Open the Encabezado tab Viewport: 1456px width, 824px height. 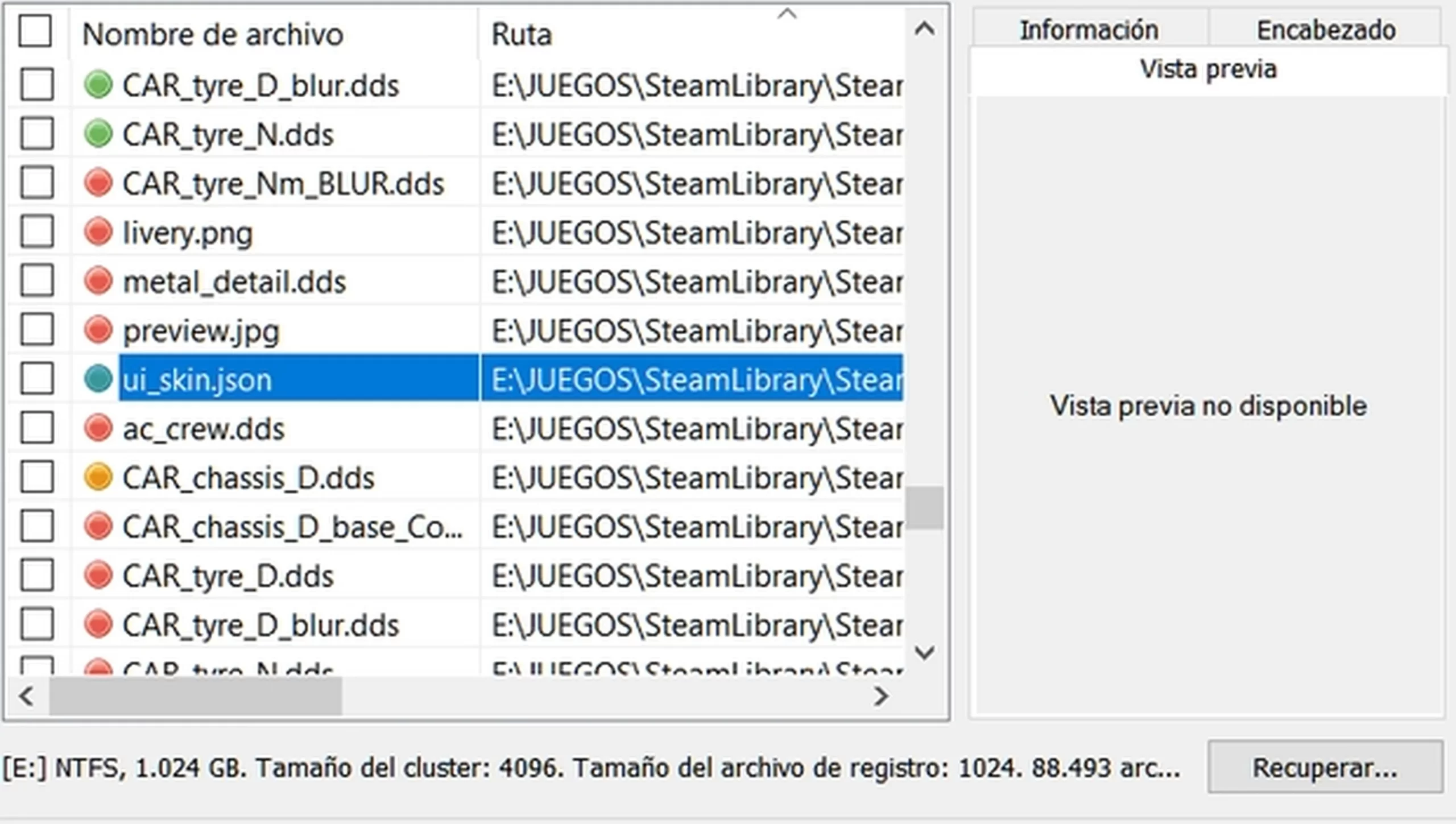(x=1326, y=30)
